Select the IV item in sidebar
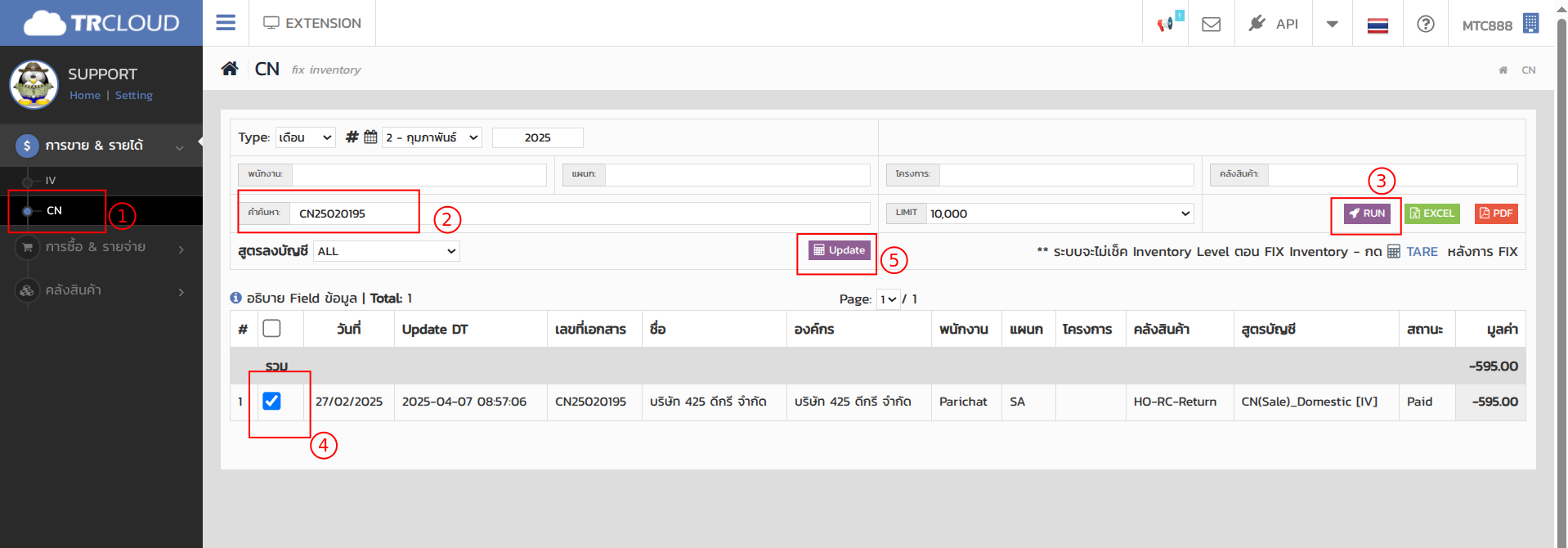Viewport: 1568px width, 548px height. 51,181
